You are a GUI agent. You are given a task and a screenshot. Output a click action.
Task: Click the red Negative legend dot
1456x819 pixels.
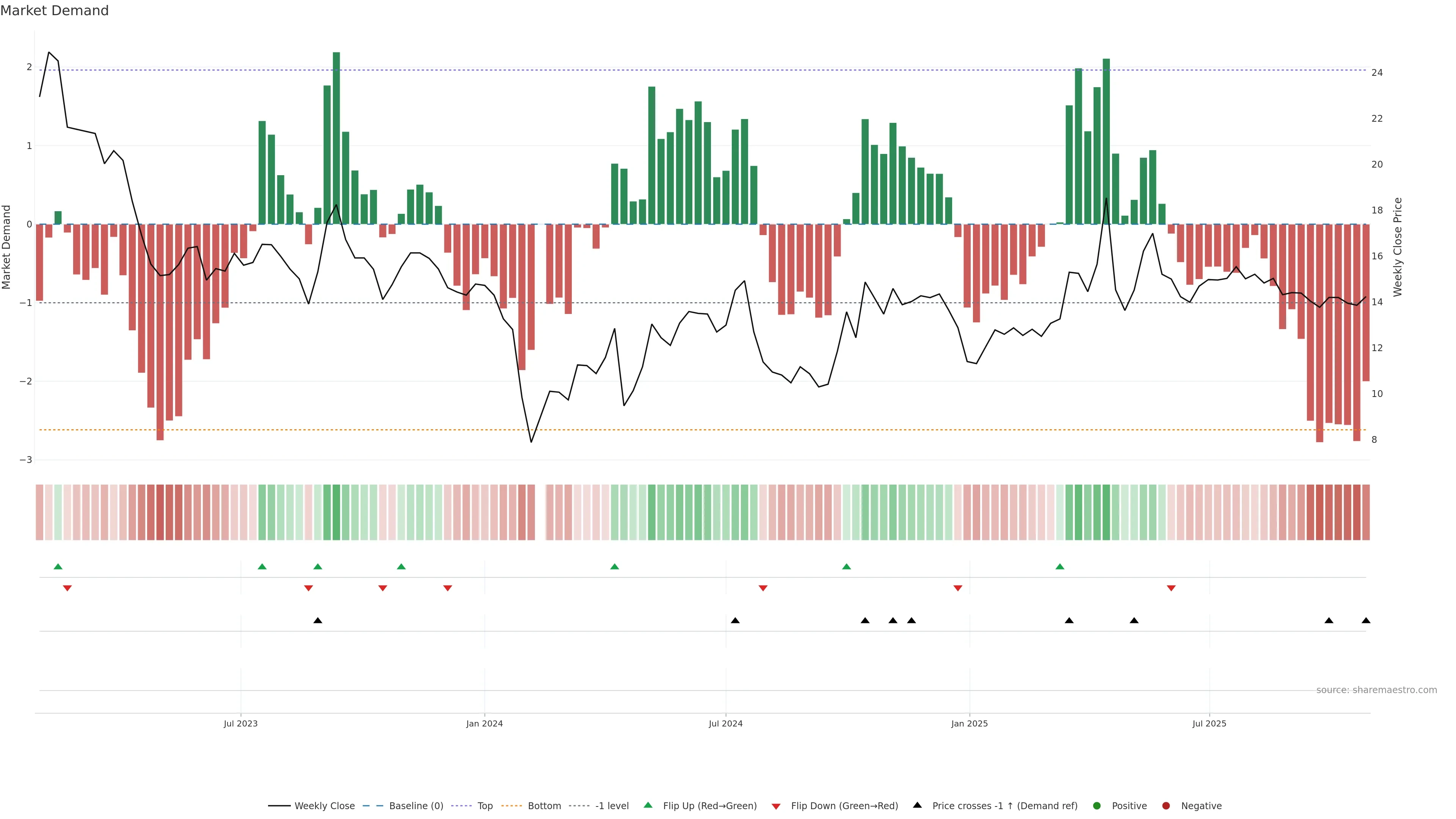[x=1166, y=805]
